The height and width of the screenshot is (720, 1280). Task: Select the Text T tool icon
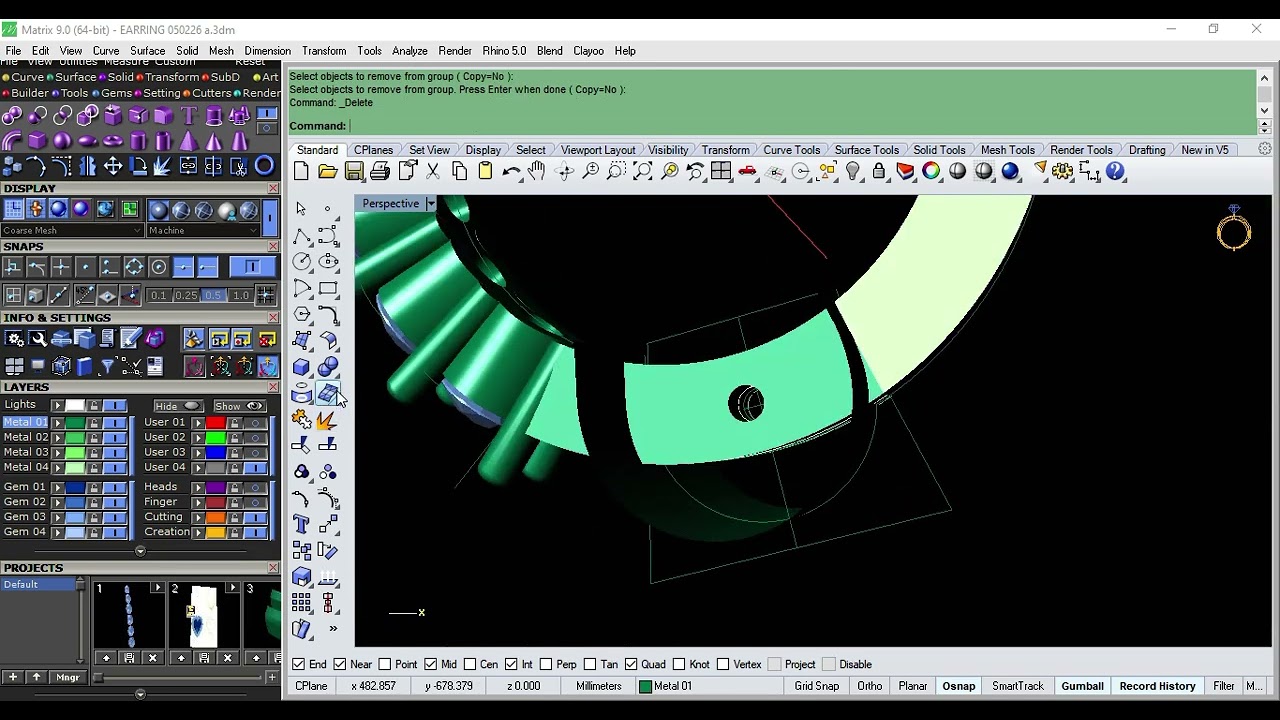click(189, 116)
